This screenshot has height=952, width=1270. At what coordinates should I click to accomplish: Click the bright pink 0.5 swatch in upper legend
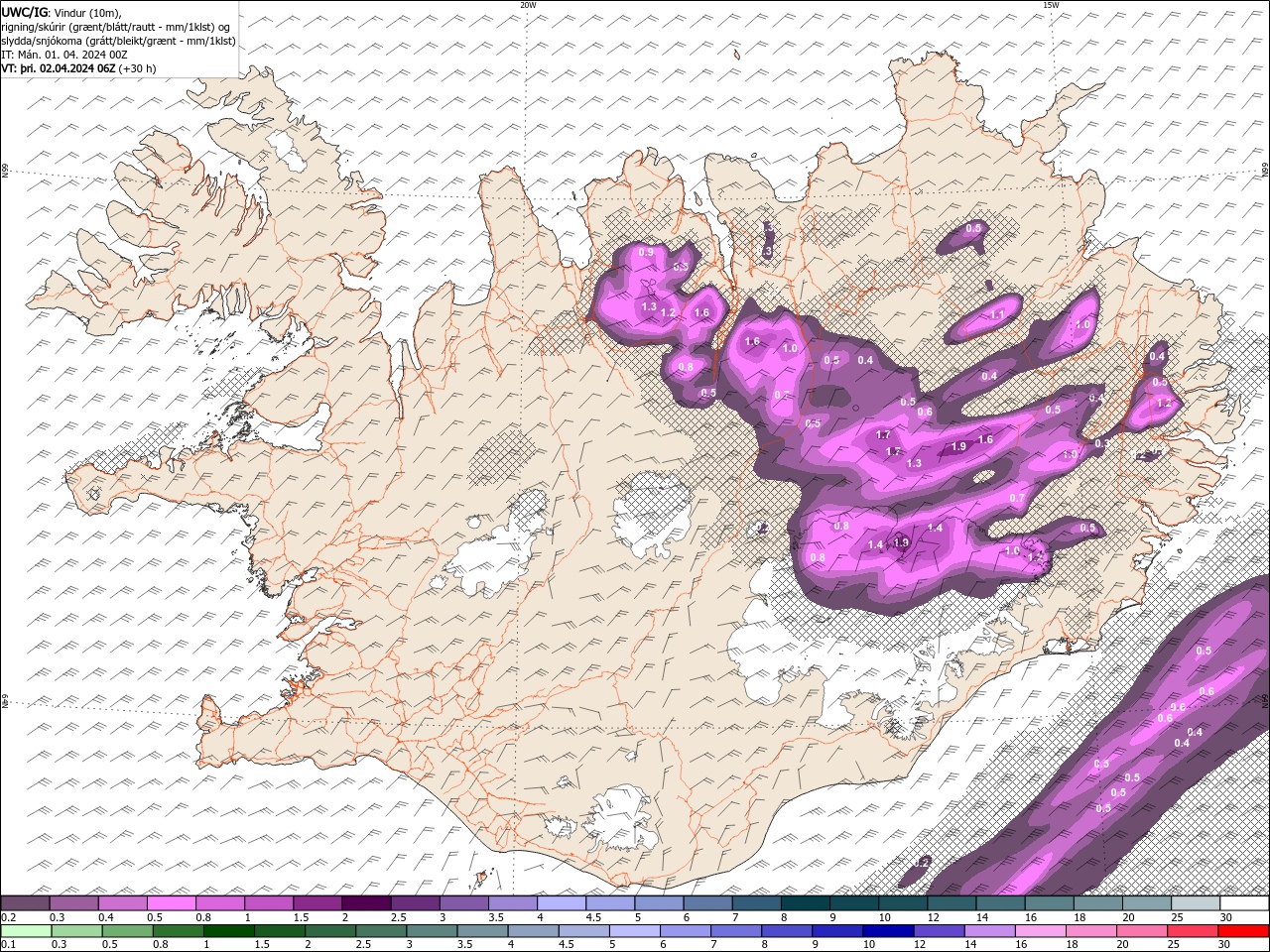coord(172,903)
